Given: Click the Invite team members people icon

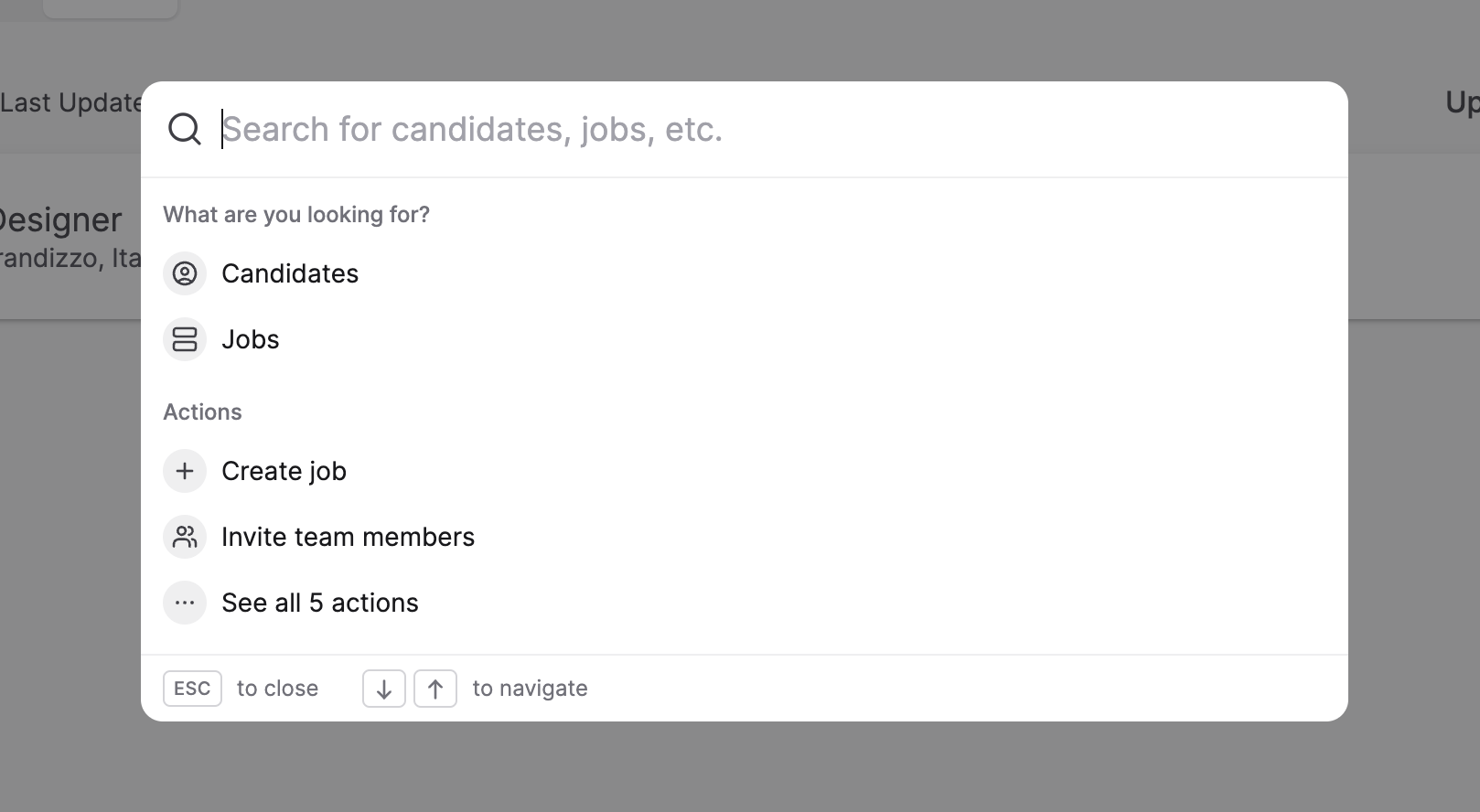Looking at the screenshot, I should (185, 537).
